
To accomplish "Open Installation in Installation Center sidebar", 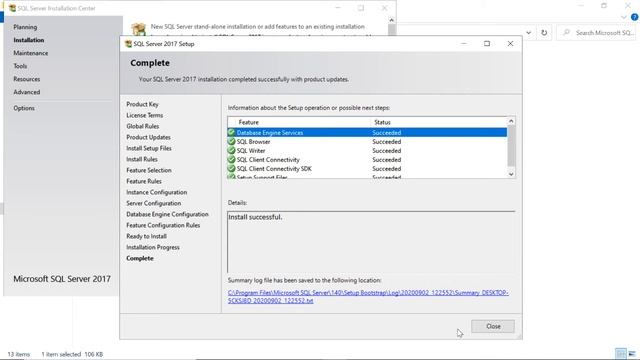I will point(29,40).
